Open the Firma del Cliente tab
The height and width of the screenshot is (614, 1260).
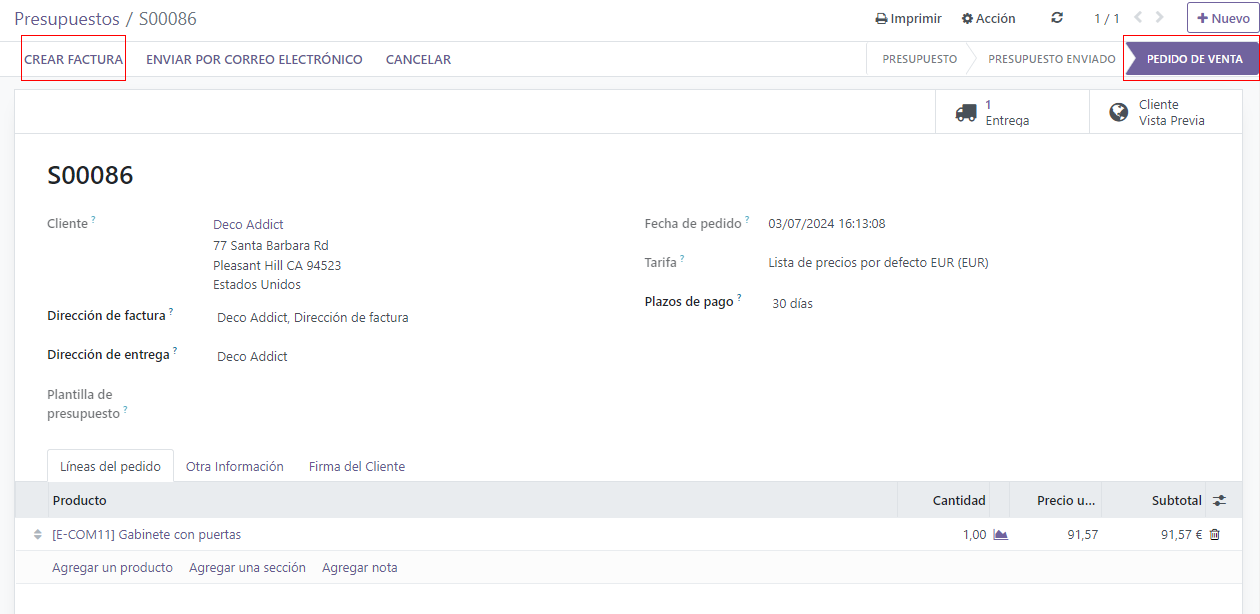click(x=356, y=466)
